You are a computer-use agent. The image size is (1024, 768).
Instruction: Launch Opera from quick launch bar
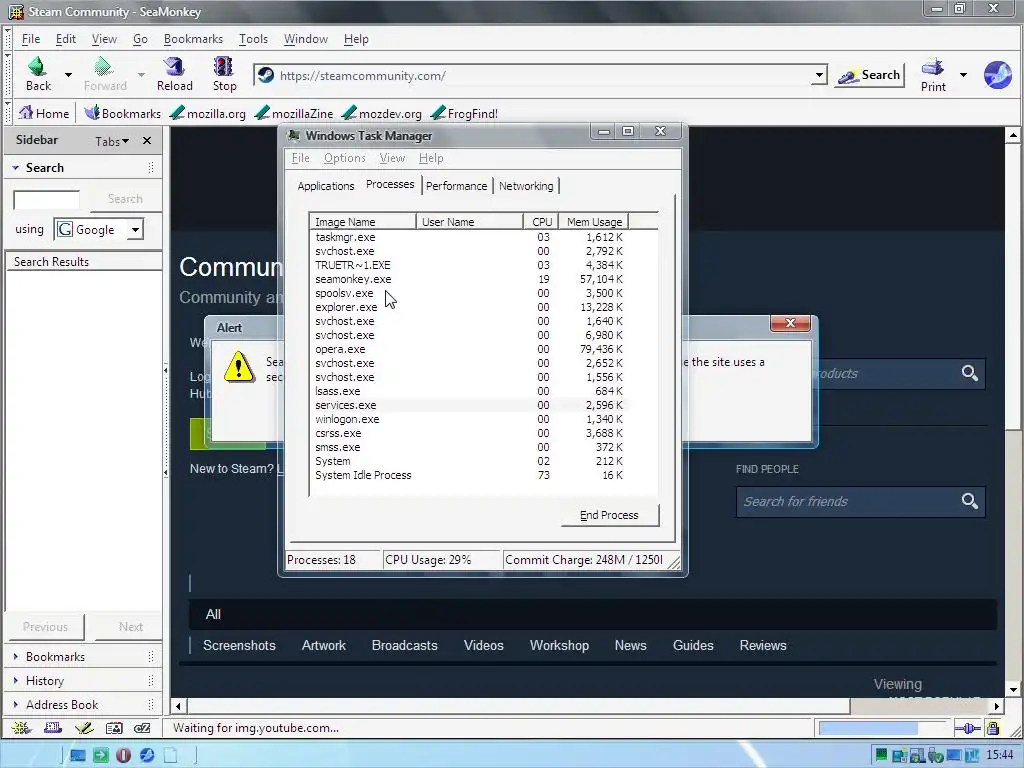[123, 756]
